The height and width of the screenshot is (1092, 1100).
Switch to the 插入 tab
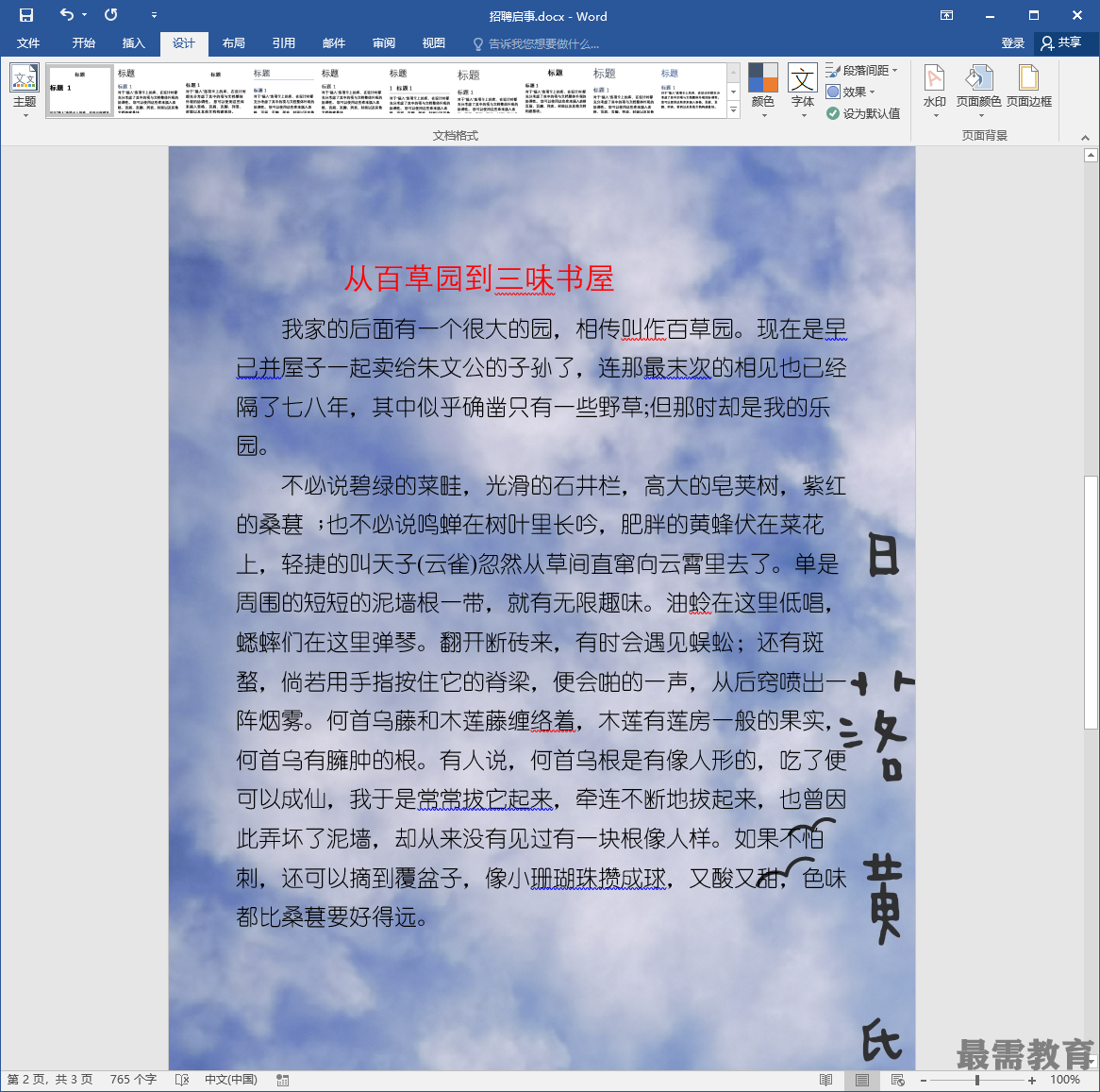pyautogui.click(x=133, y=43)
